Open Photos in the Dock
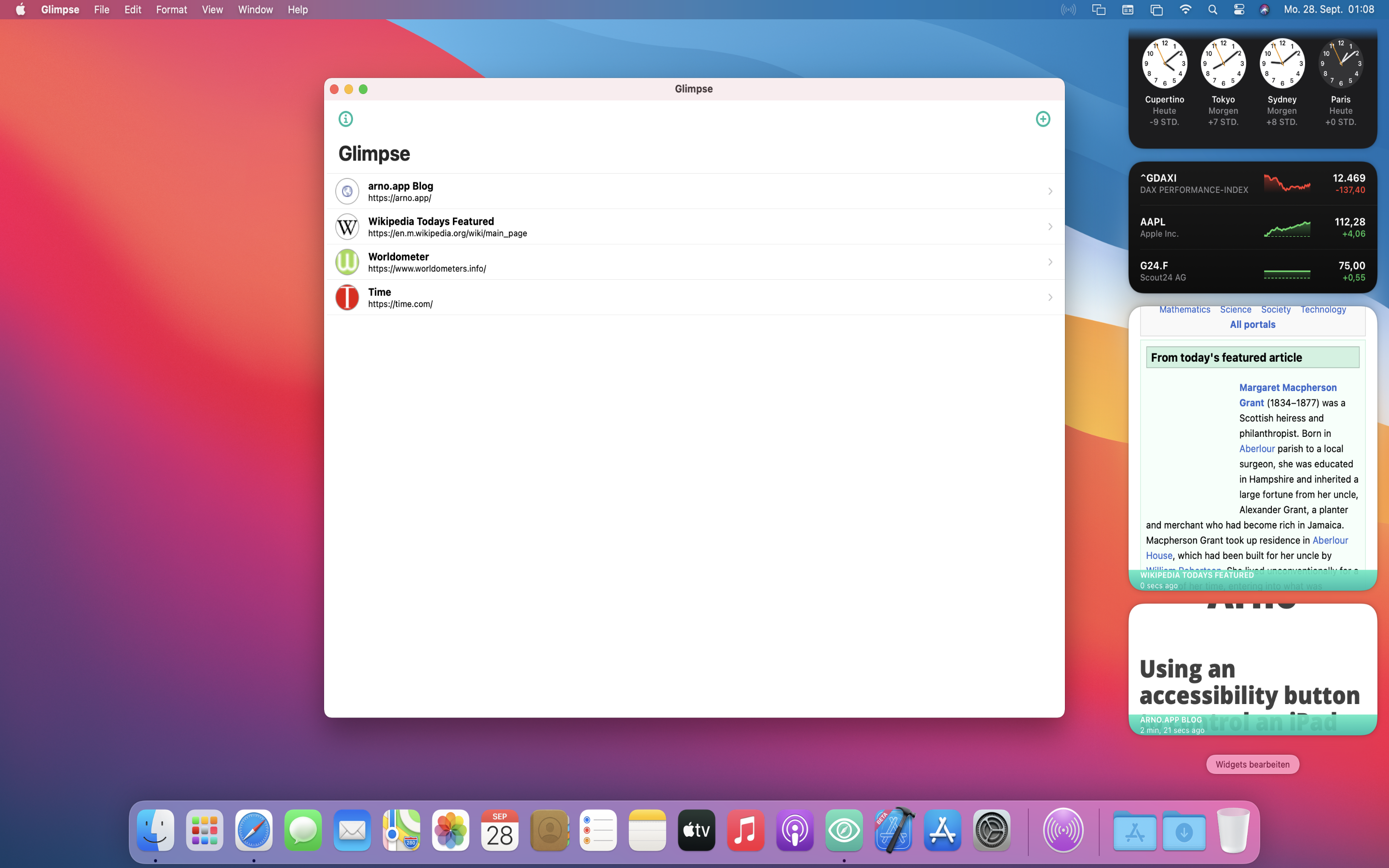This screenshot has width=1389, height=868. 450,830
